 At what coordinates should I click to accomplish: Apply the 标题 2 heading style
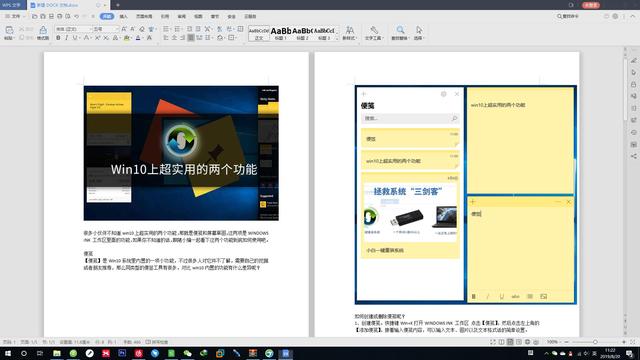click(x=302, y=33)
